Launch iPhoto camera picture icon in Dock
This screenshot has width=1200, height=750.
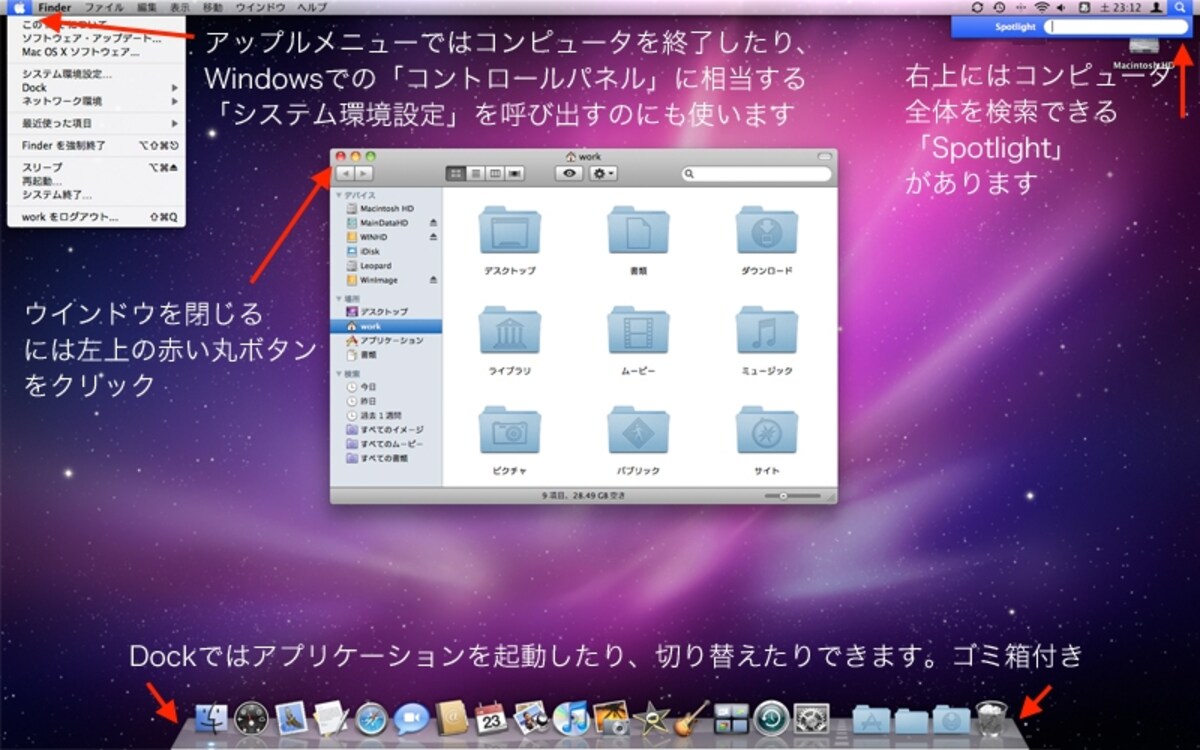tap(610, 718)
